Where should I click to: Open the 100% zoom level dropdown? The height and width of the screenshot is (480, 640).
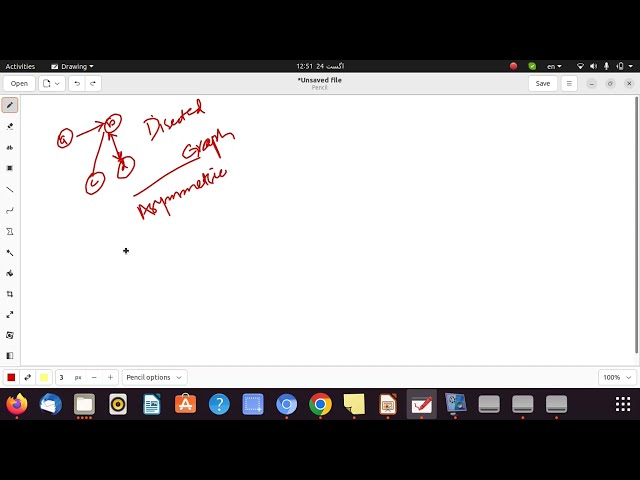617,377
